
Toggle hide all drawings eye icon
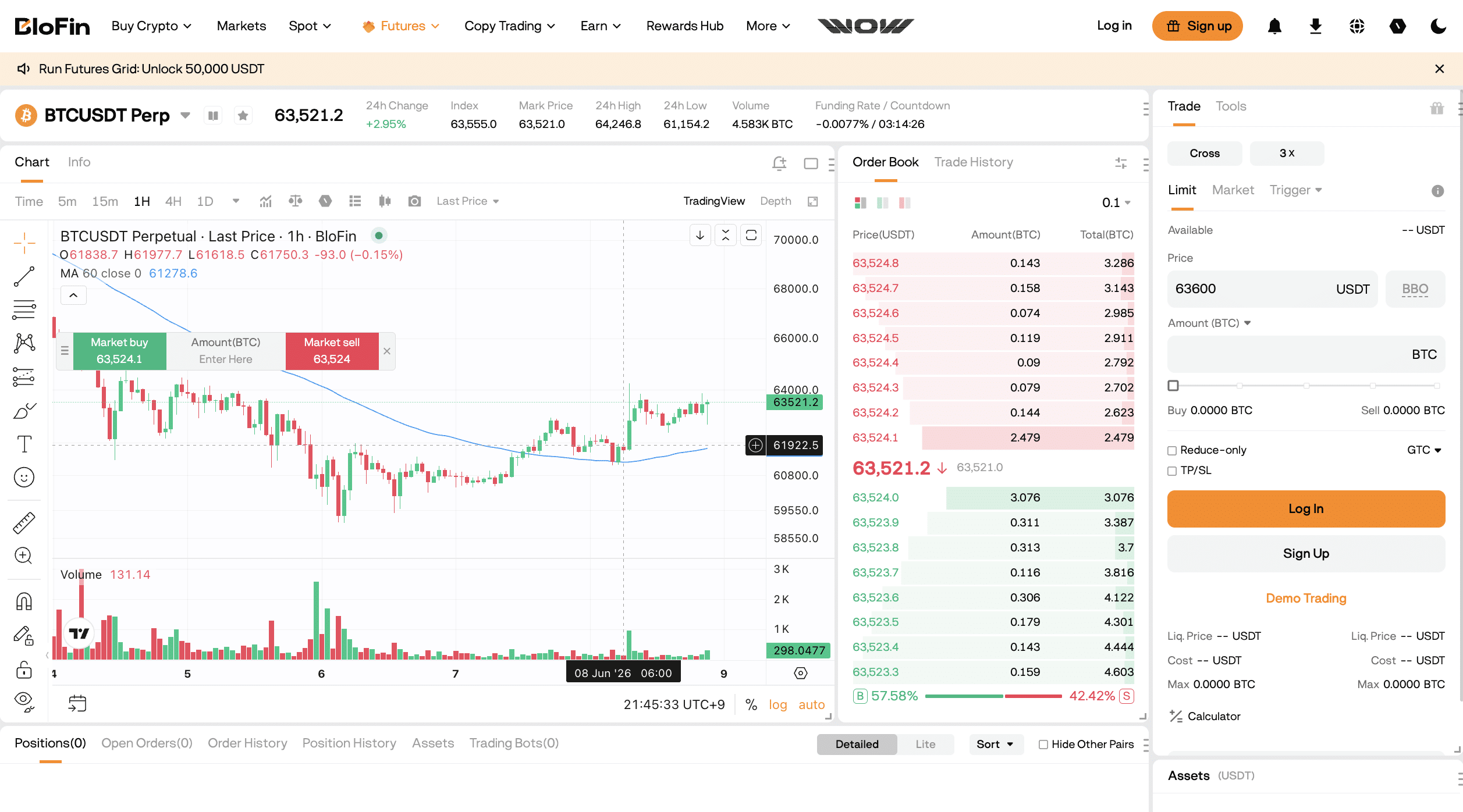(x=24, y=701)
